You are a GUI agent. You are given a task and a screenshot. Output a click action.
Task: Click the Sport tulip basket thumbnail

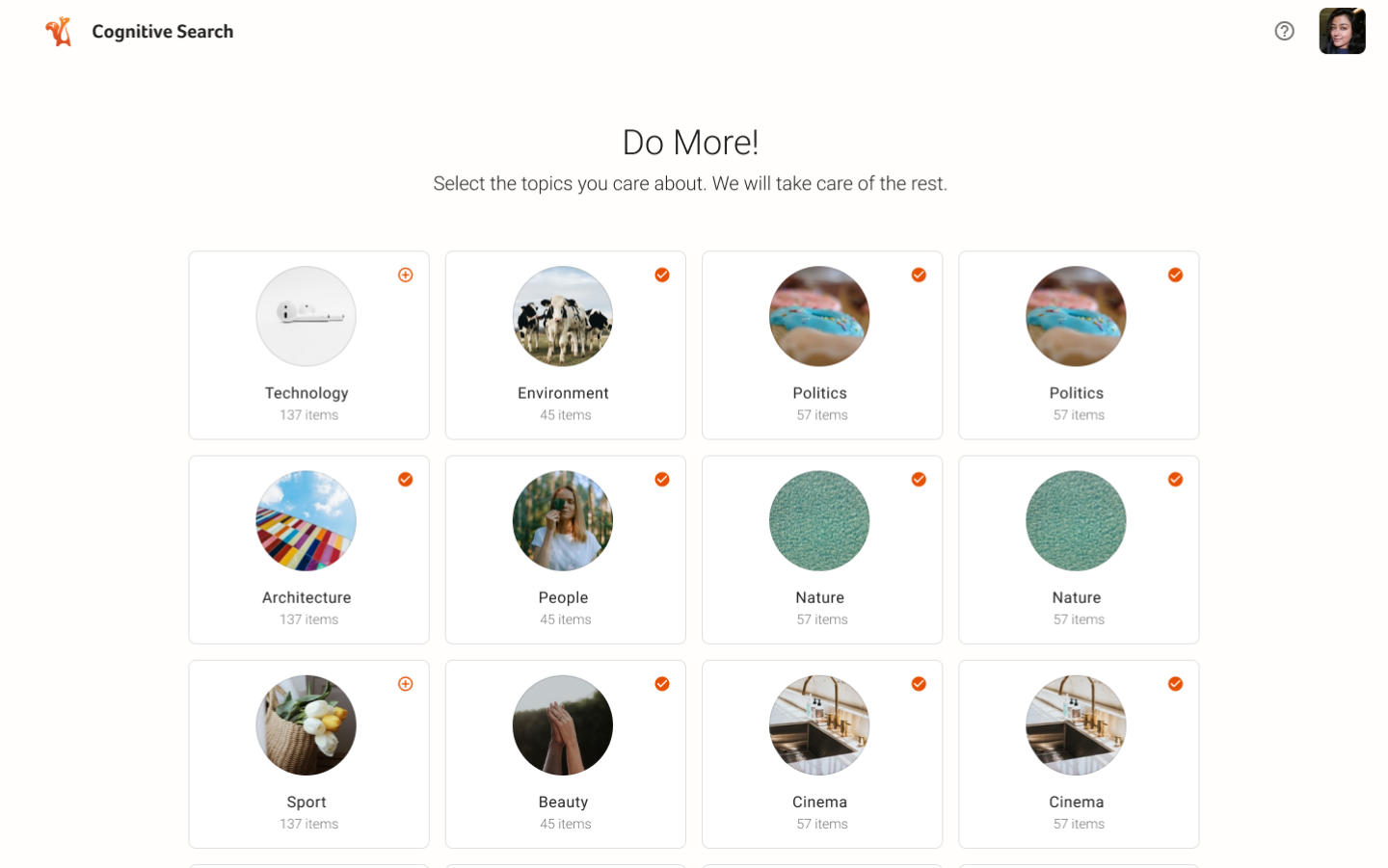307,724
